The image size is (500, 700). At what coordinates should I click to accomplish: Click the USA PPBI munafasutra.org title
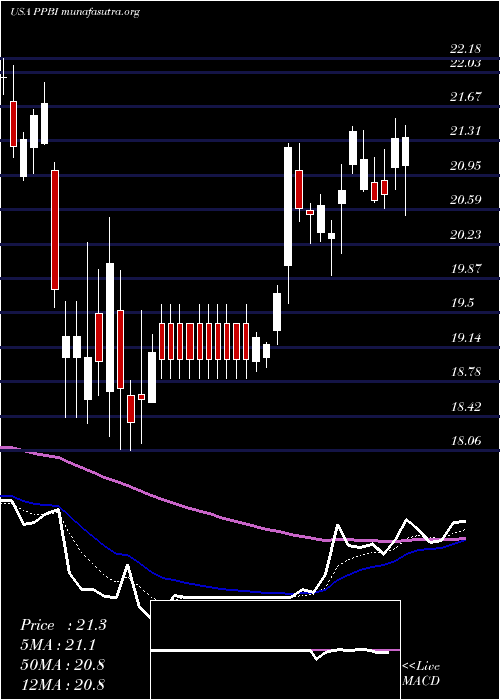75,12
